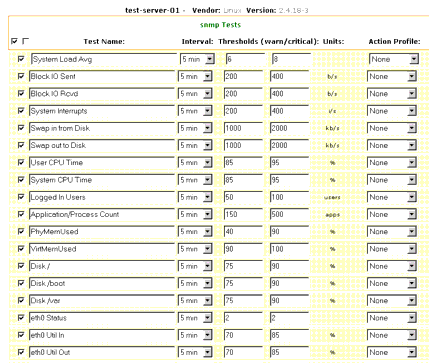Open Action Profile dropdown for Application/Process Count
Screen dimensions: 435x363
tap(392, 215)
